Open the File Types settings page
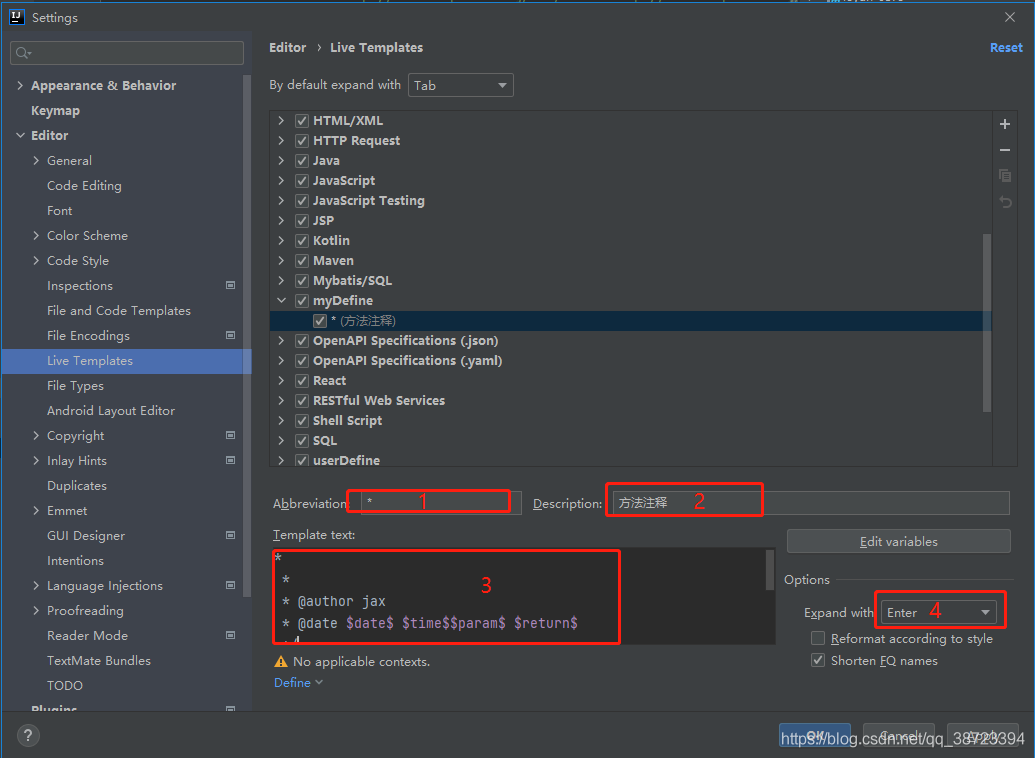 pyautogui.click(x=75, y=386)
